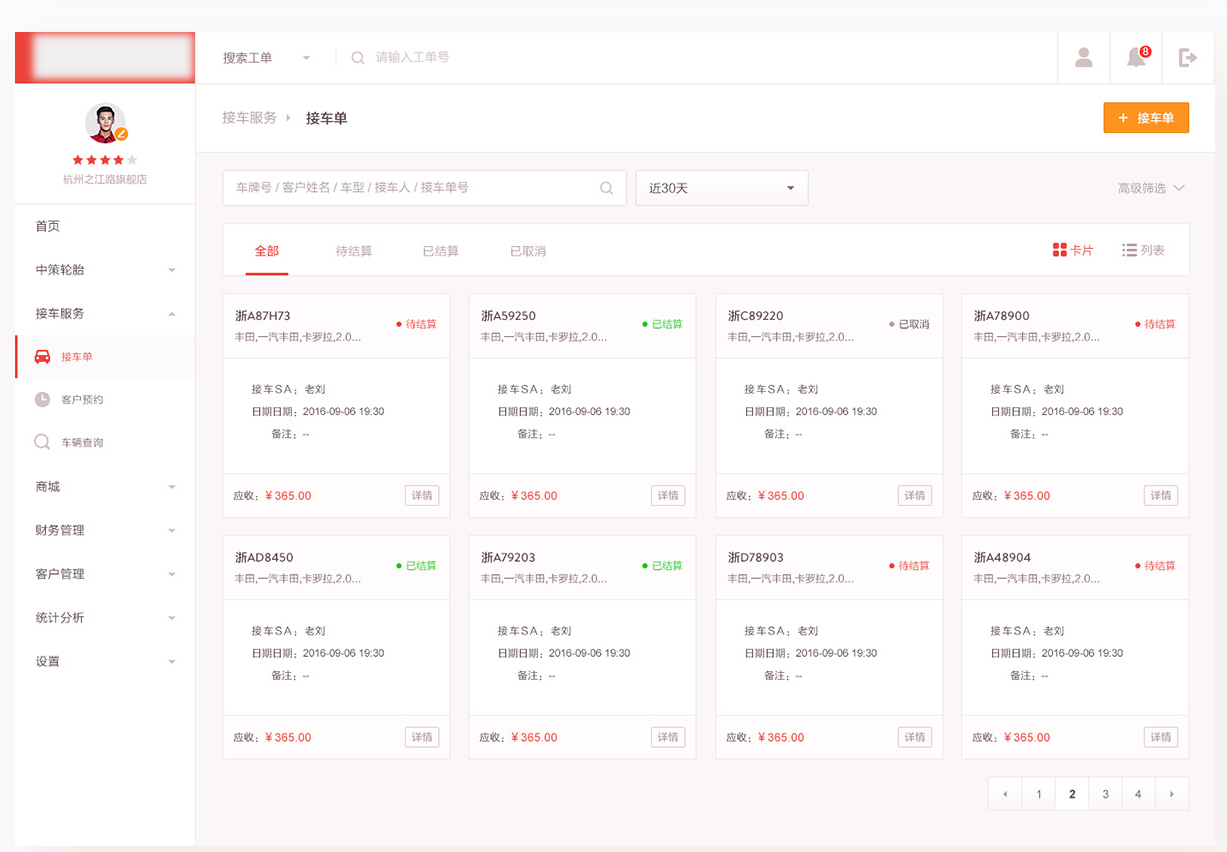Expand 高级筛选 advanced filters
The width and height of the screenshot is (1227, 852).
point(1150,188)
